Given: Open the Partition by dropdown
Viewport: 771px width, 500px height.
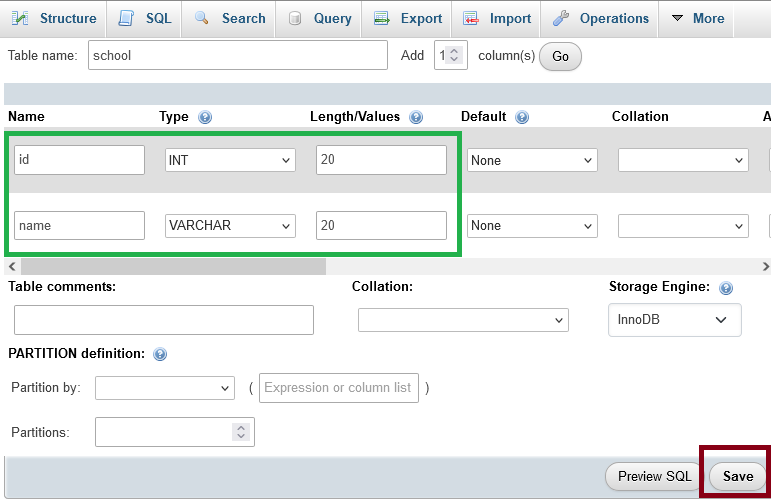Looking at the screenshot, I should 165,388.
